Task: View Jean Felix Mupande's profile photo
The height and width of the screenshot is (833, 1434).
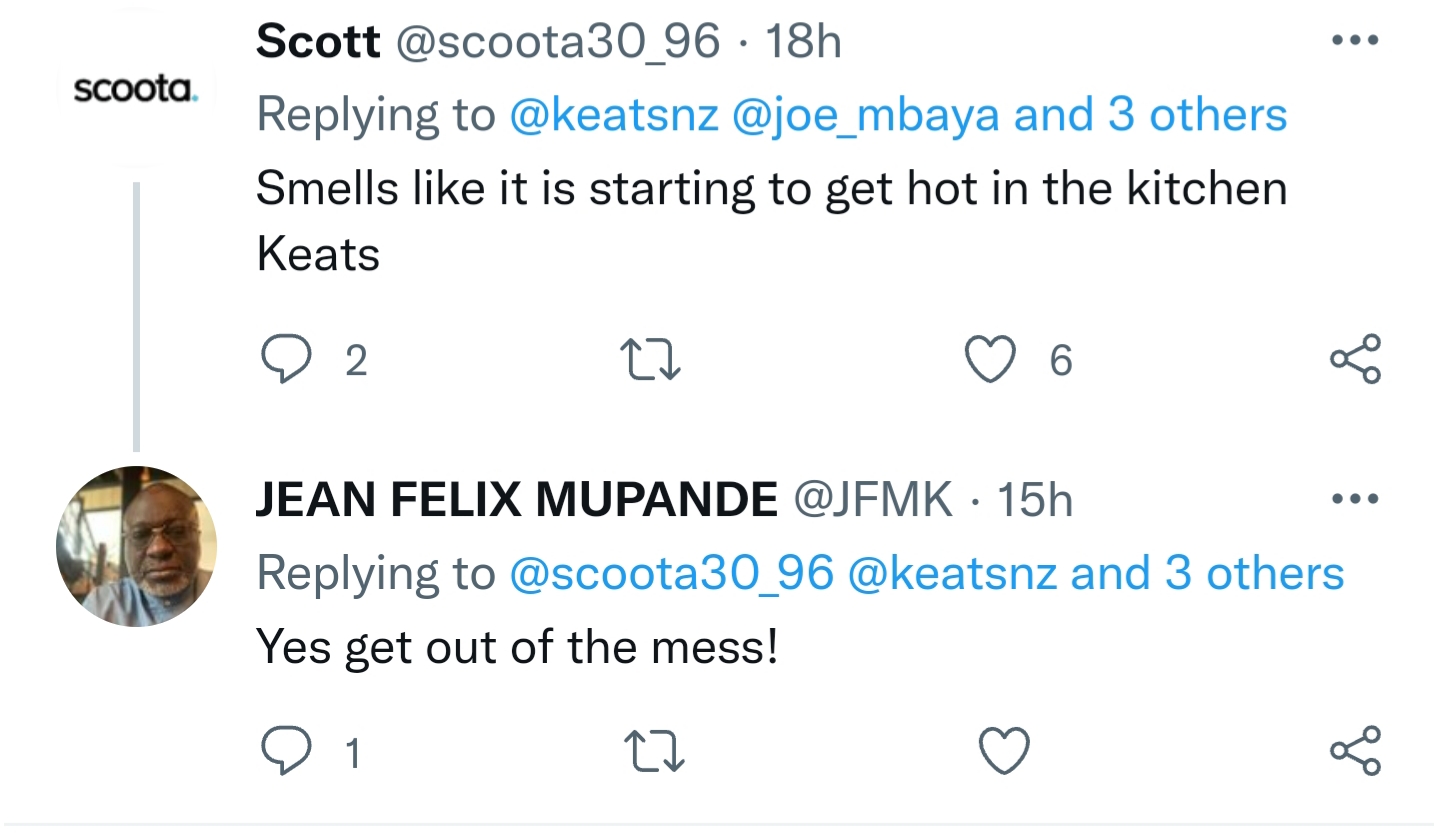Action: (x=135, y=546)
